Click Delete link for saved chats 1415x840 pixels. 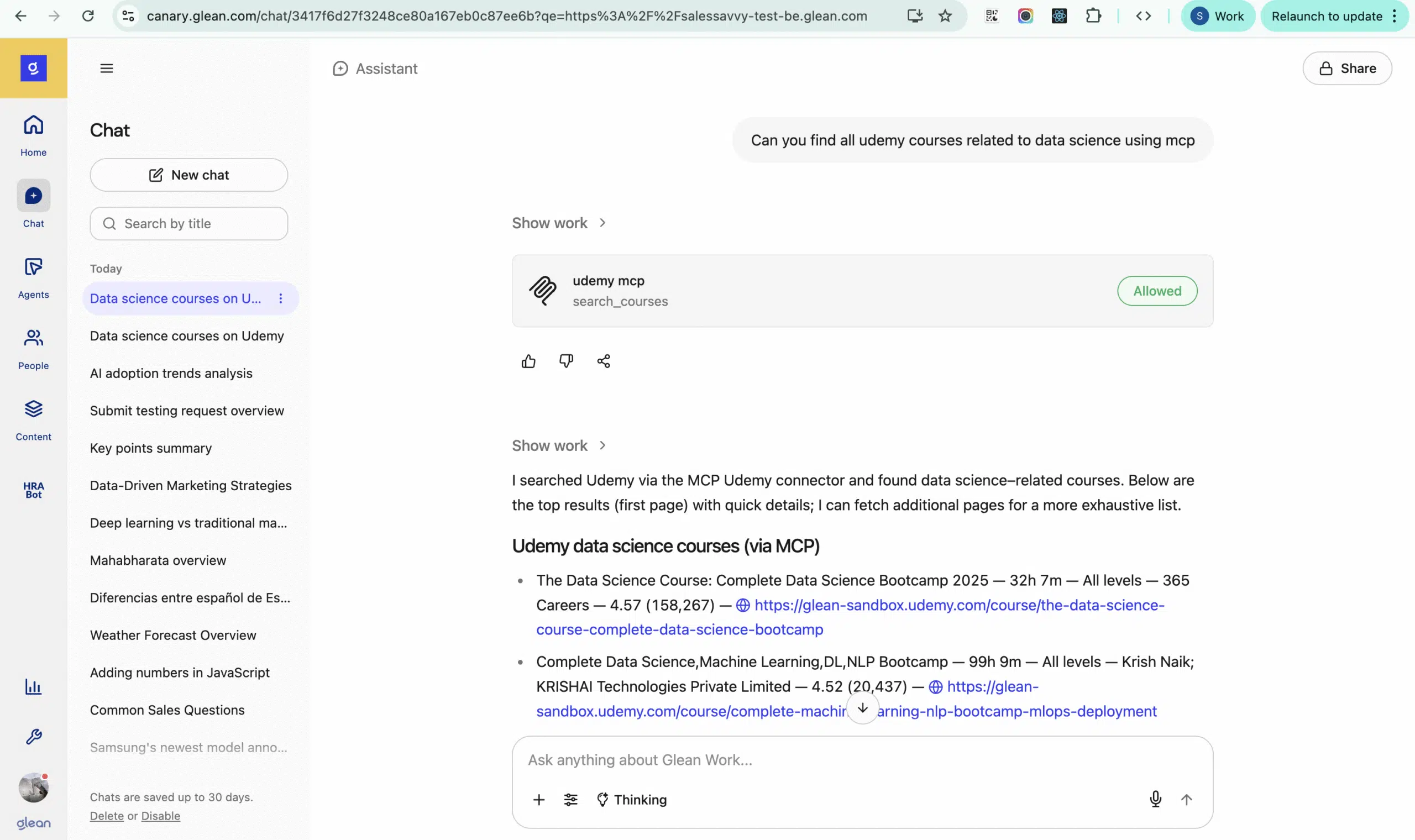(107, 816)
